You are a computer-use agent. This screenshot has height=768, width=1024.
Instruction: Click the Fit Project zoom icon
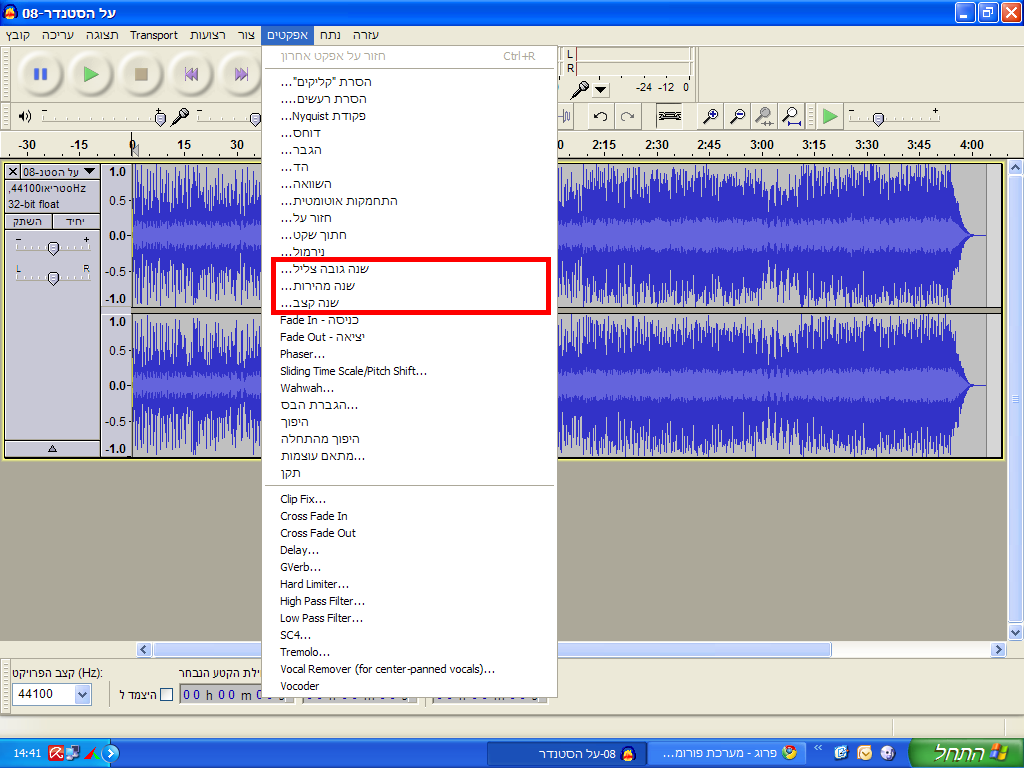[x=791, y=117]
